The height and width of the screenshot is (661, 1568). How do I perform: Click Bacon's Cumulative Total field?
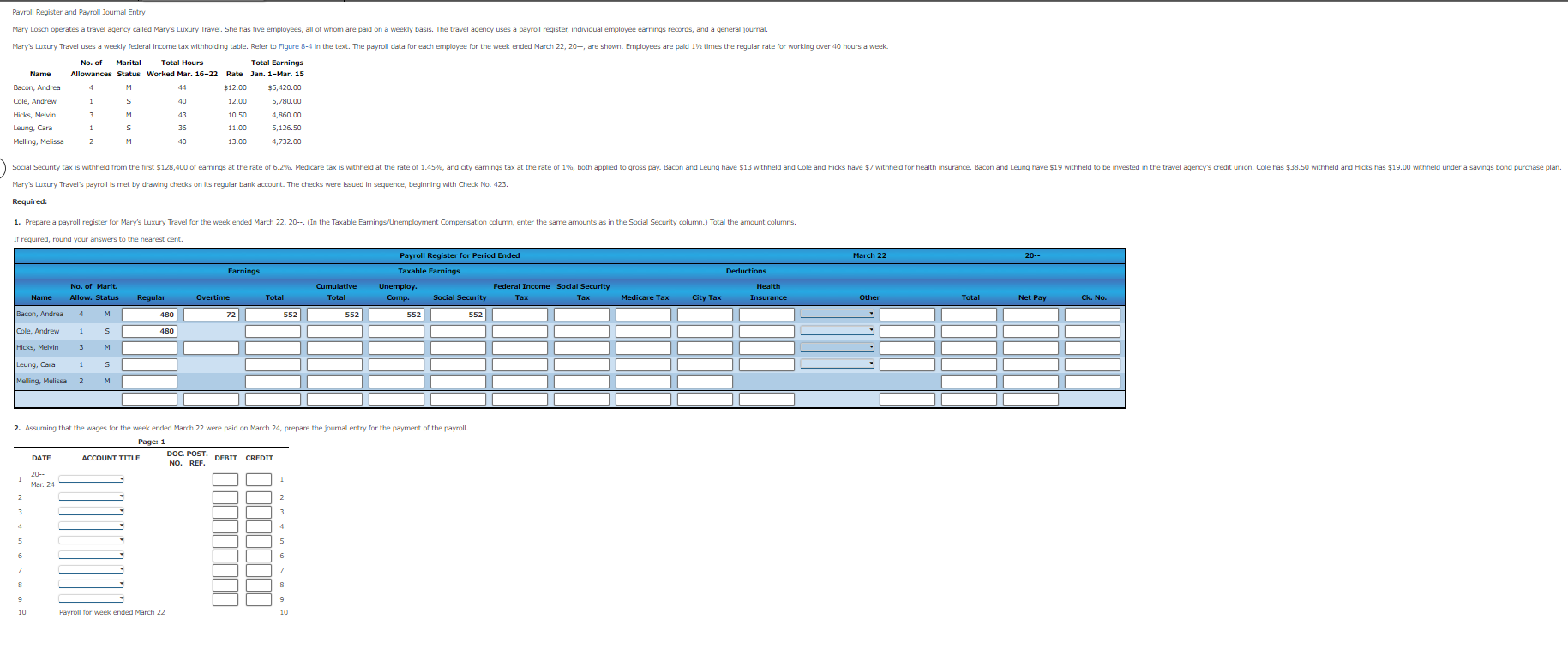click(334, 315)
